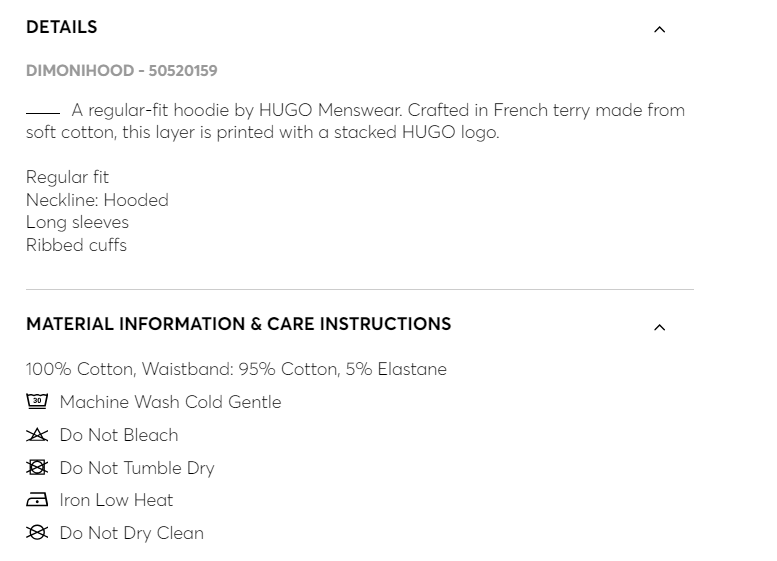777x561 pixels.
Task: Select the Do Not Dry Clean label
Action: 131,533
